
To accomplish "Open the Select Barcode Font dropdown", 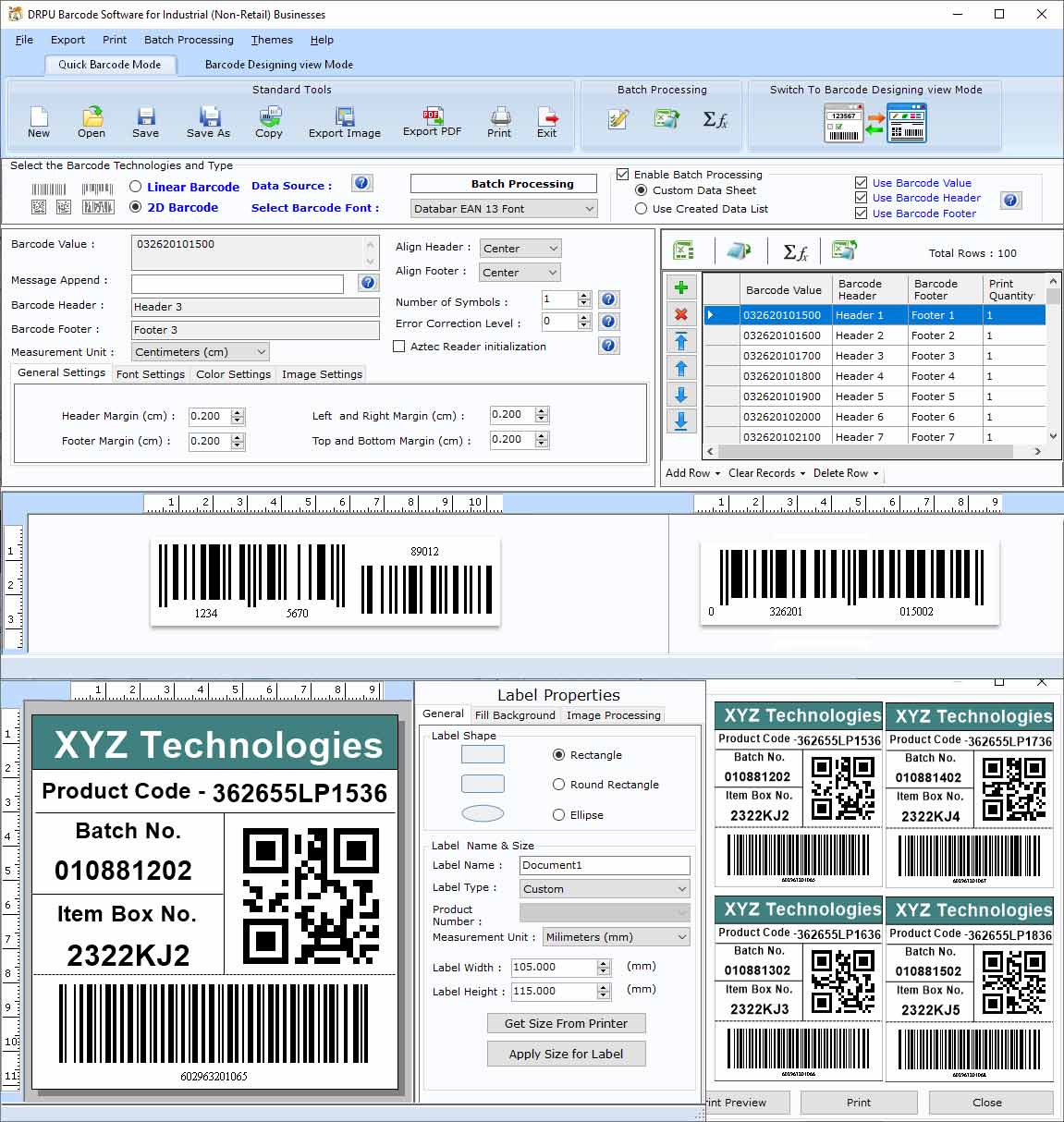I will click(590, 208).
